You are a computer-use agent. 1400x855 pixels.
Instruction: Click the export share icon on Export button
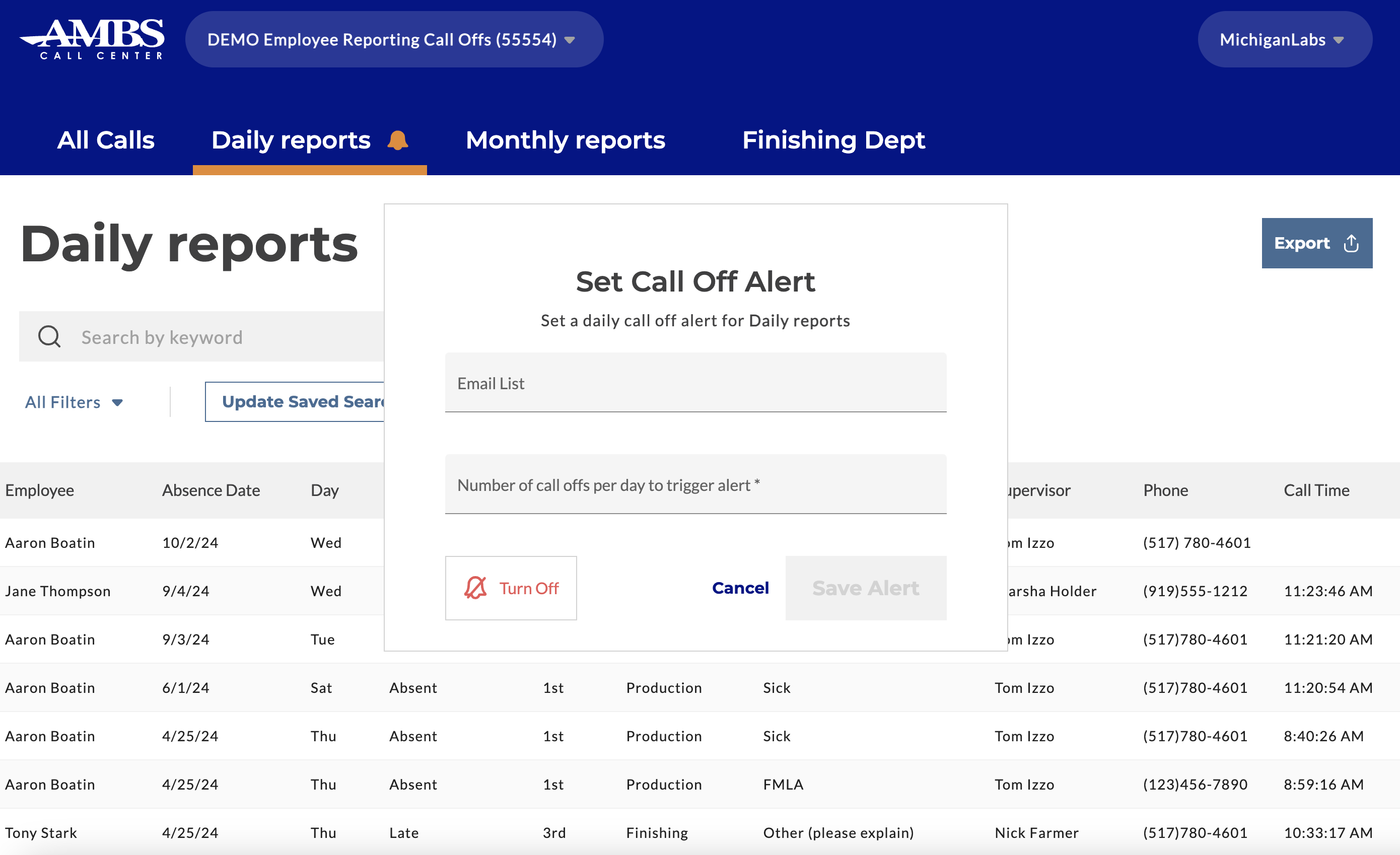(1350, 243)
